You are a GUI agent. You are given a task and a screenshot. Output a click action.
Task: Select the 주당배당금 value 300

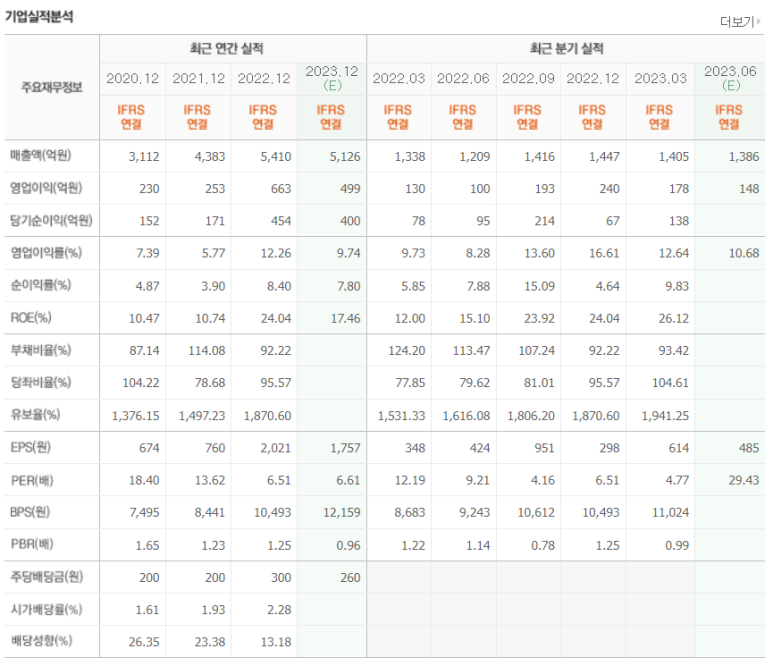point(281,578)
